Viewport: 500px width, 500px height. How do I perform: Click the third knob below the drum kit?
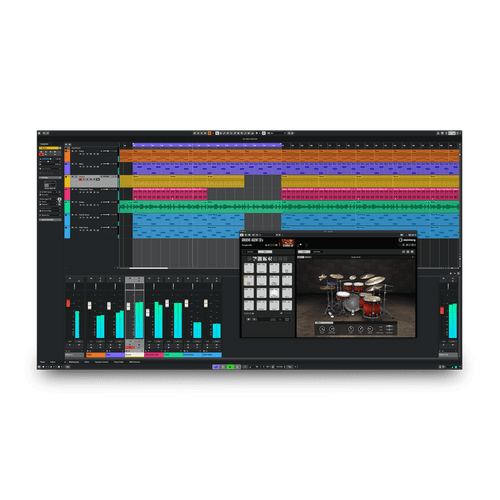(x=351, y=329)
